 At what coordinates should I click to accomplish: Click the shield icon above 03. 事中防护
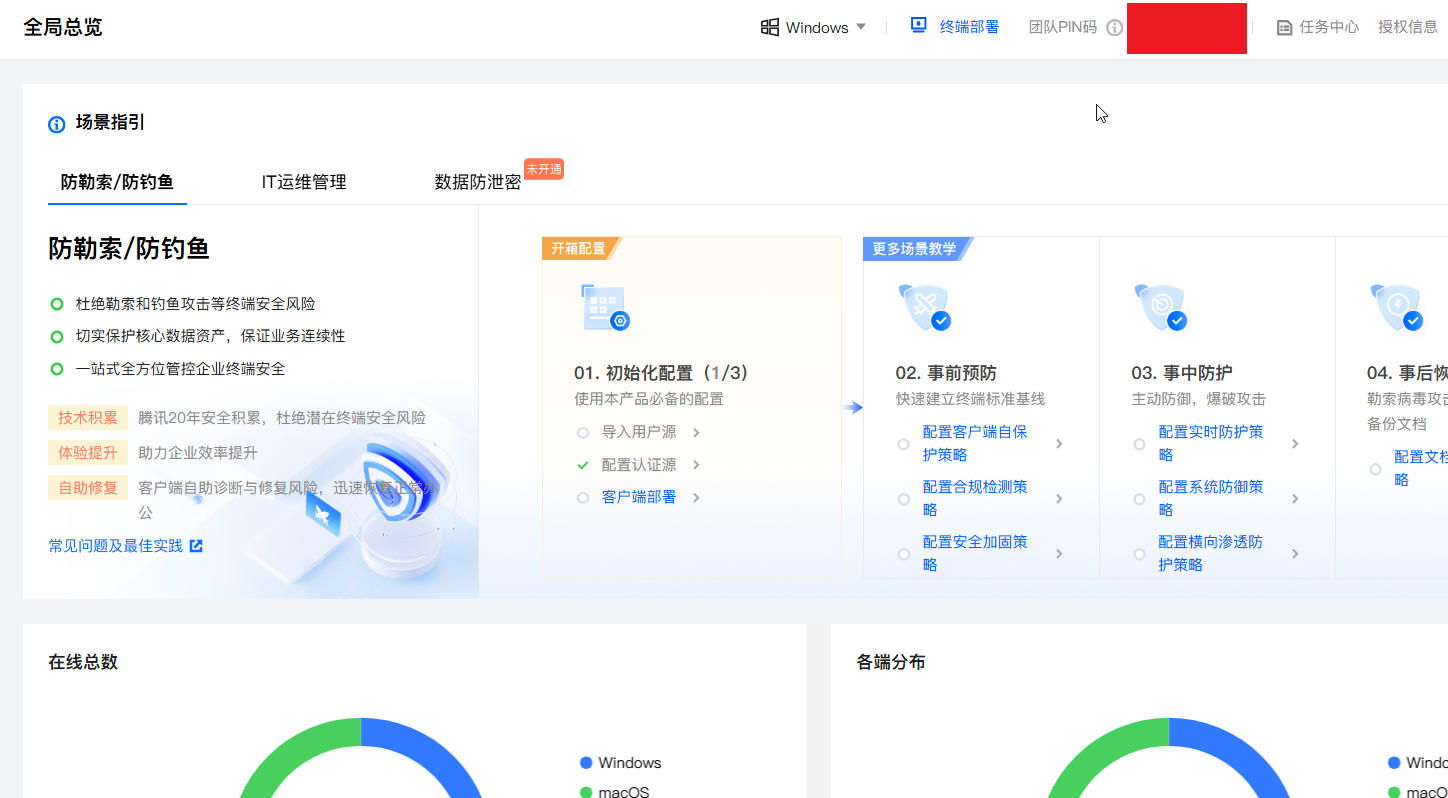(x=1161, y=308)
